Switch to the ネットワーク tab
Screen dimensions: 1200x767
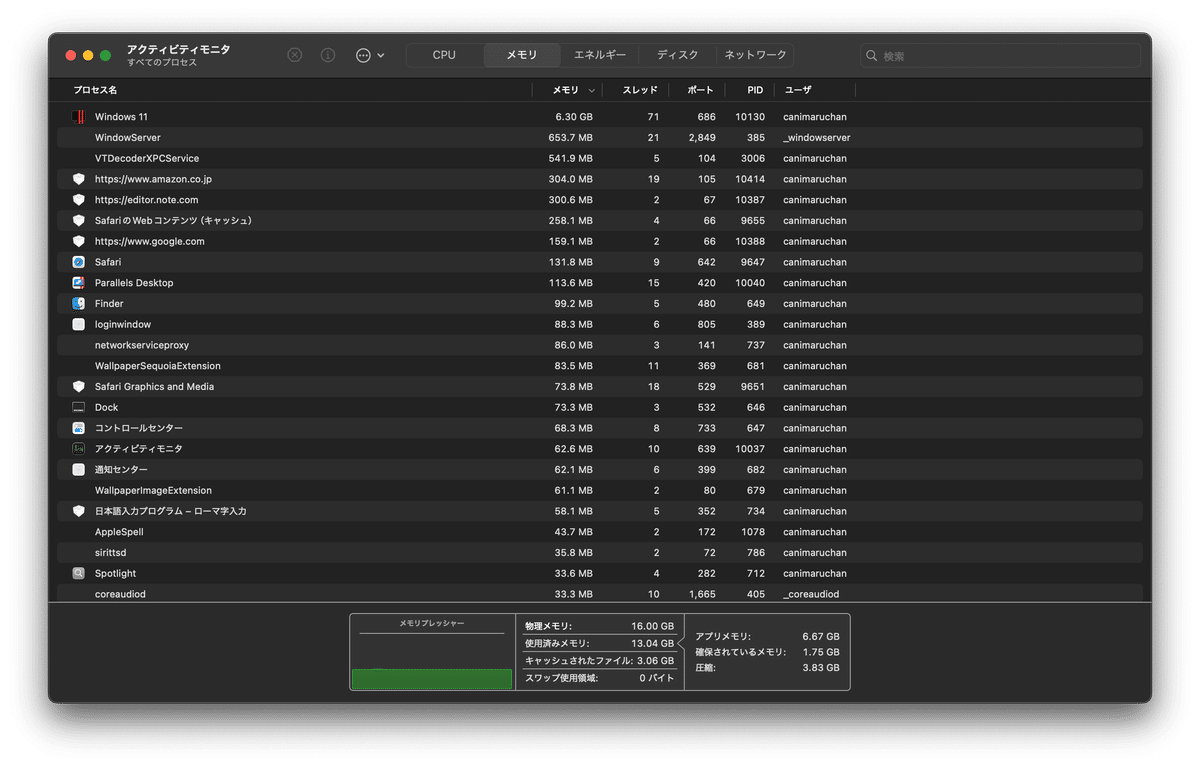click(756, 55)
